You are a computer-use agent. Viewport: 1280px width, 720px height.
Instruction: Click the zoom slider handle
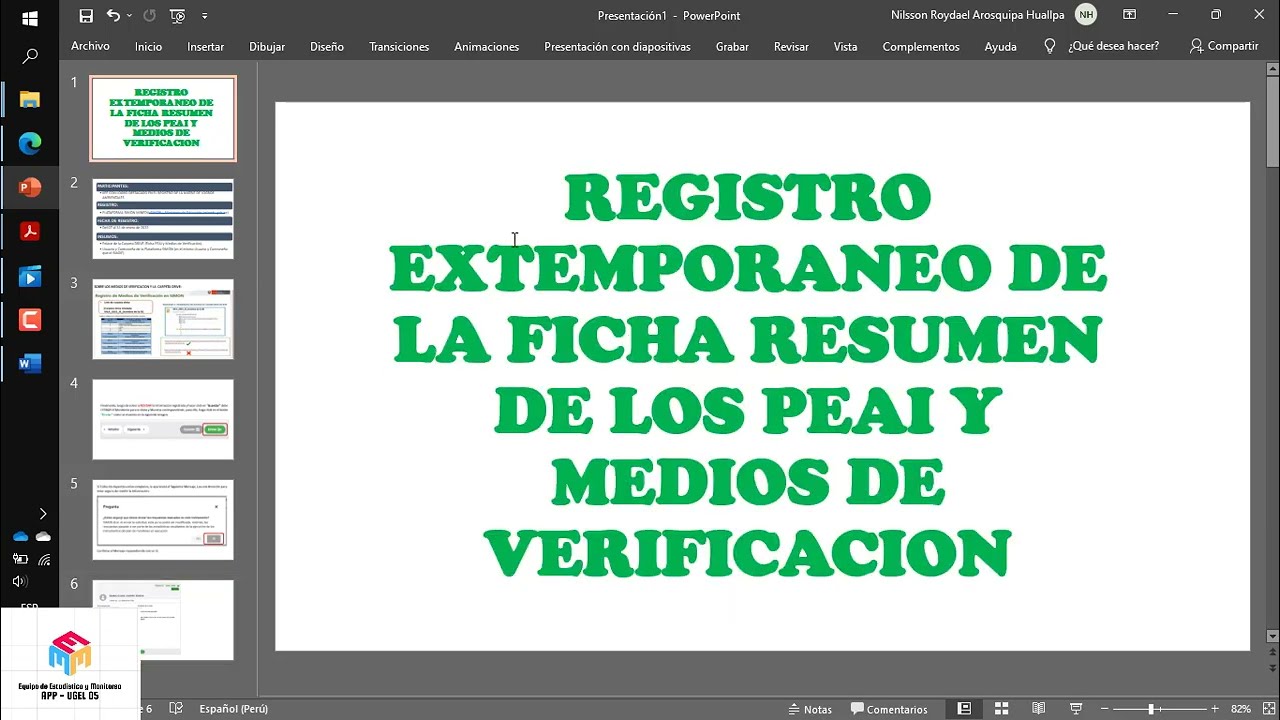1152,709
